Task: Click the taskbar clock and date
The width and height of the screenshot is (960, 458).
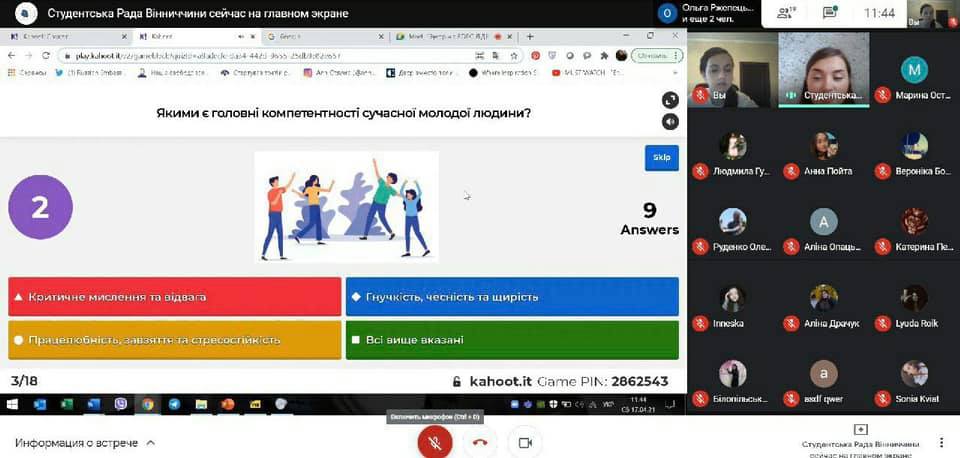Action: (639, 404)
